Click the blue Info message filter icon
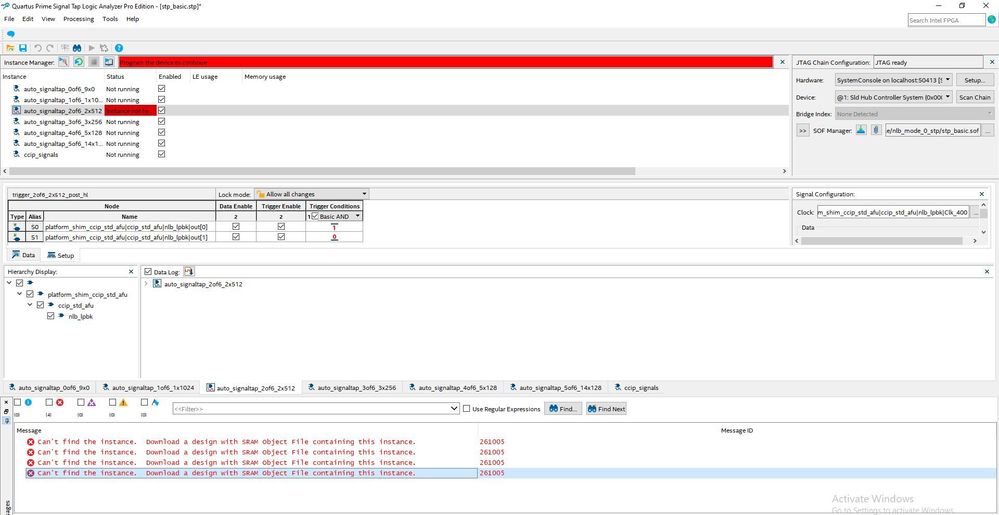The width and height of the screenshot is (999, 515). tap(28, 403)
